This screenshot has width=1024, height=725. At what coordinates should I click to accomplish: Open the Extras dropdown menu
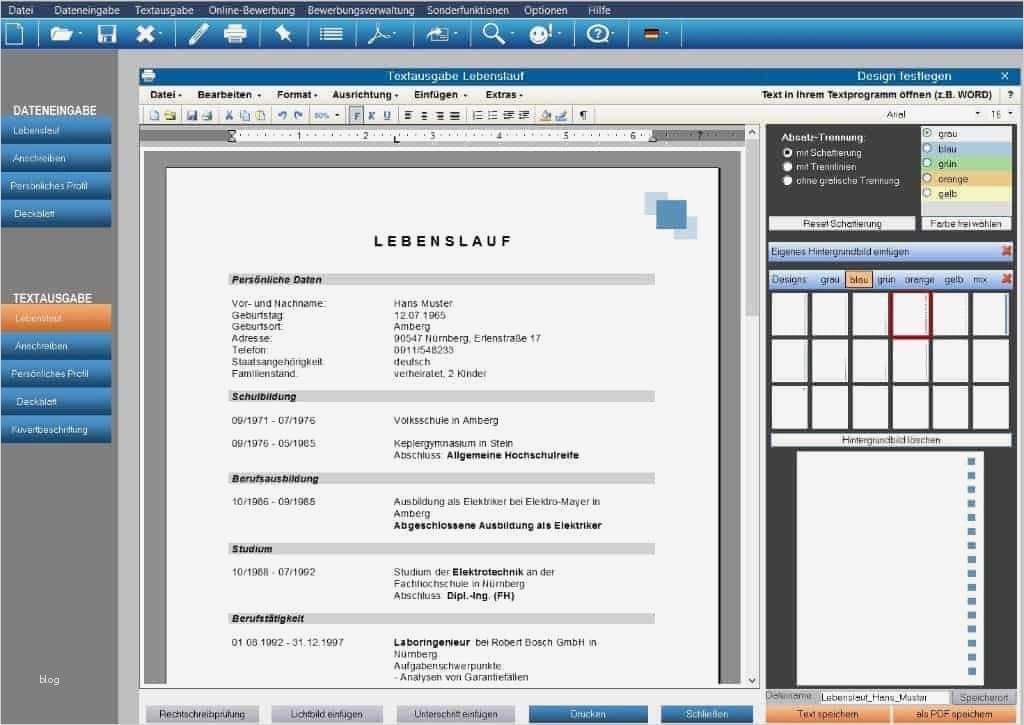point(504,95)
